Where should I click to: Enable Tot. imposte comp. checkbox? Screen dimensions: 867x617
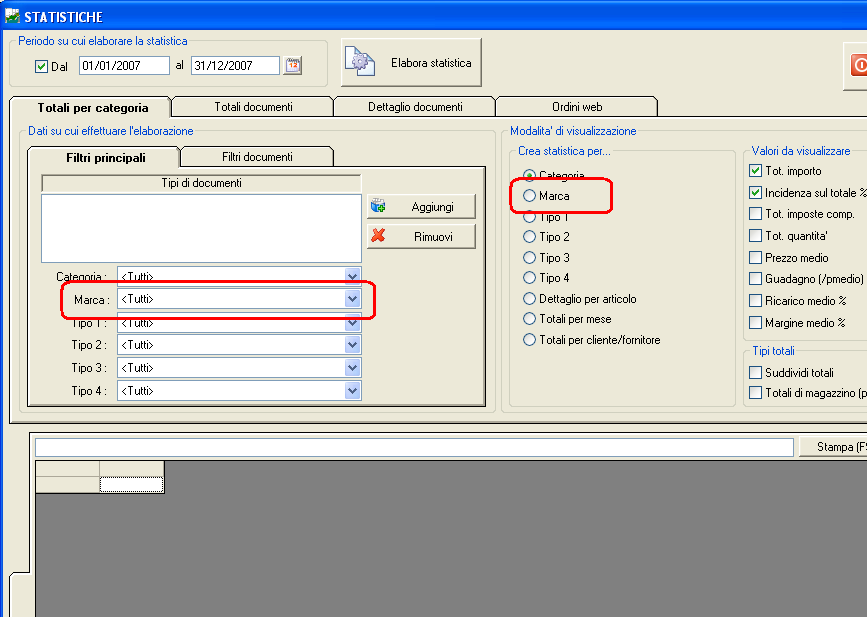click(755, 213)
